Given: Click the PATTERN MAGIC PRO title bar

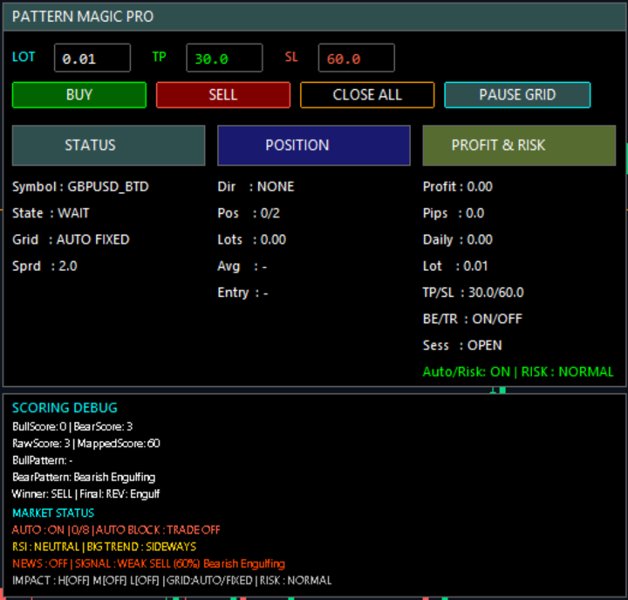Looking at the screenshot, I should [314, 17].
